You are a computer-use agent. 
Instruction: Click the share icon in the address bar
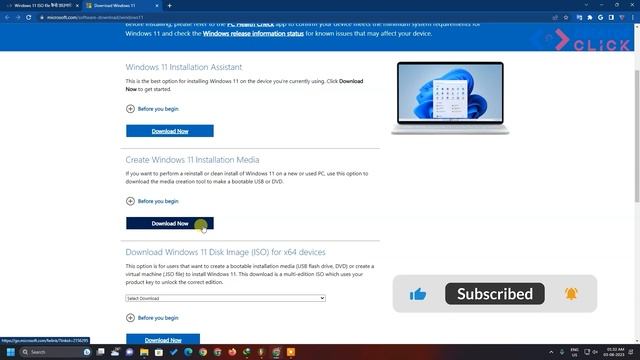[x=555, y=18]
